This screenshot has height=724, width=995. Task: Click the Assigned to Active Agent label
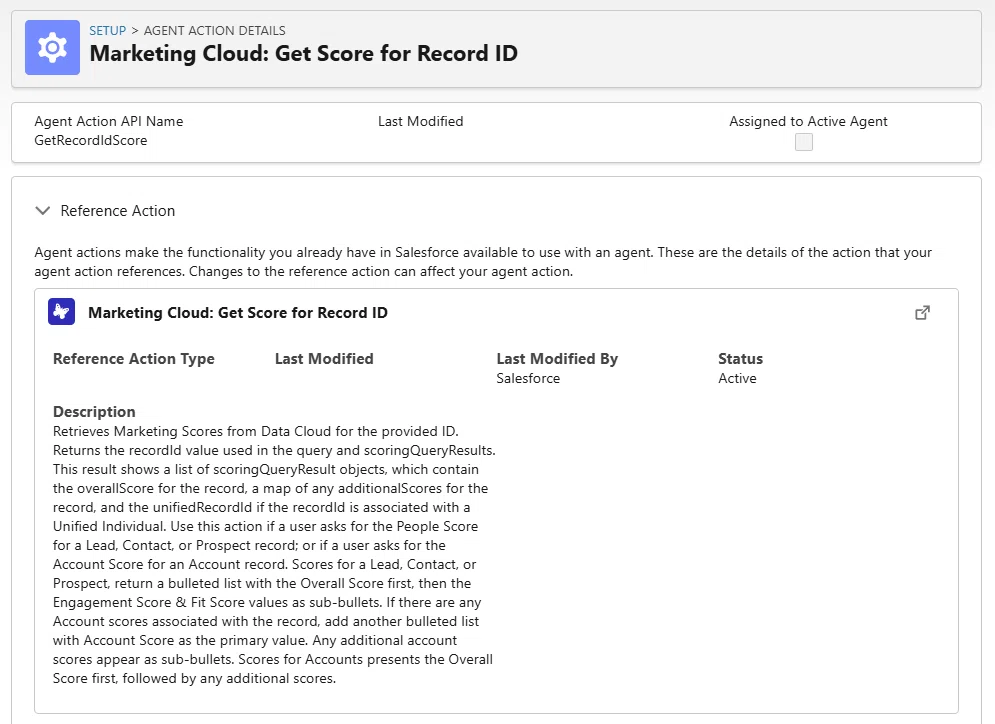pos(808,121)
